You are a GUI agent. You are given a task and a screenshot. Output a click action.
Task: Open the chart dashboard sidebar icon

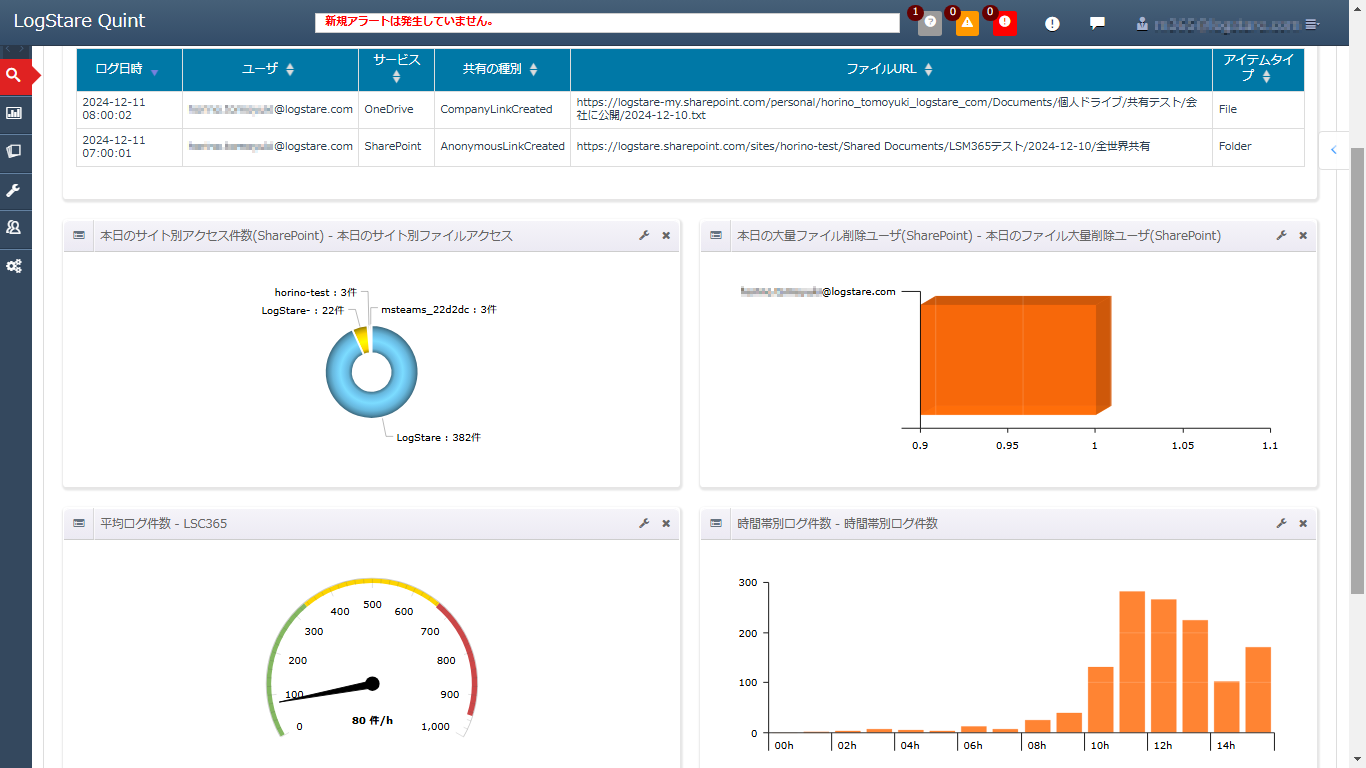pyautogui.click(x=14, y=113)
